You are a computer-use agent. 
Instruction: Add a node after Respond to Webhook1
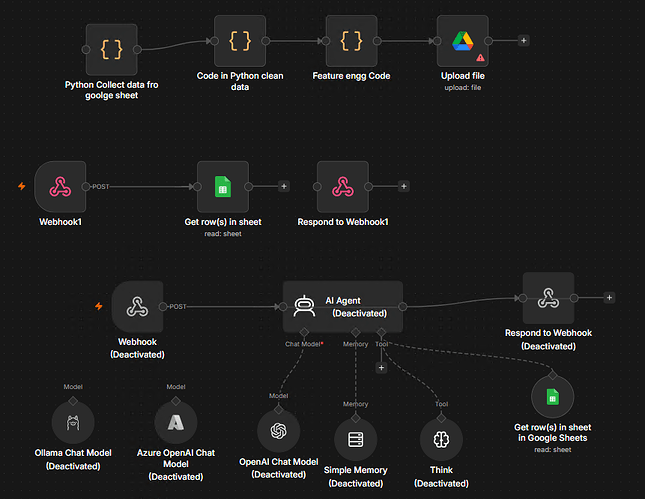(404, 186)
